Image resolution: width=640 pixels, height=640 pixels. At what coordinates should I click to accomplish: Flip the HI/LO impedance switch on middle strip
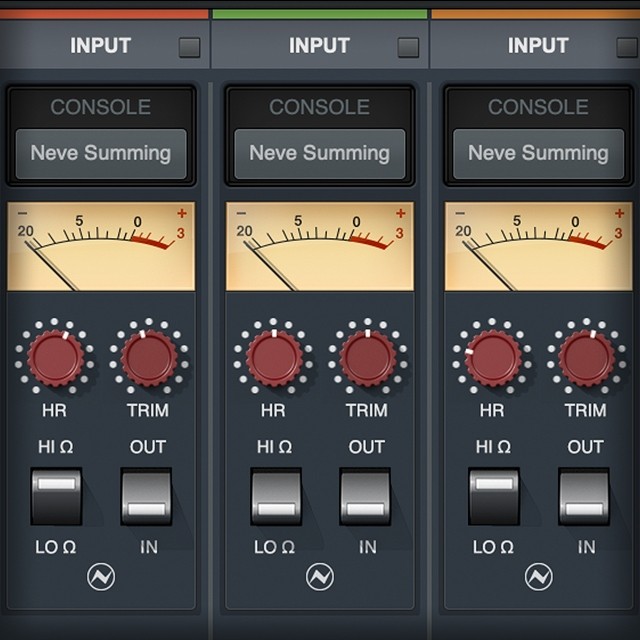coord(275,497)
